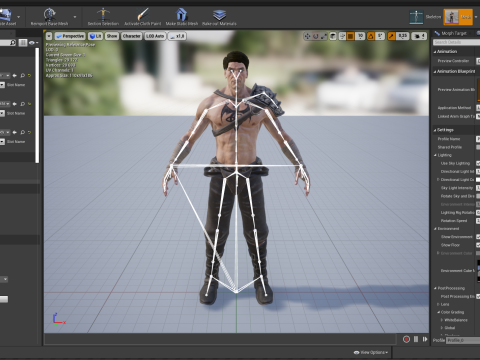
Task: Expand the Lens subsection
Action: (x=438, y=304)
